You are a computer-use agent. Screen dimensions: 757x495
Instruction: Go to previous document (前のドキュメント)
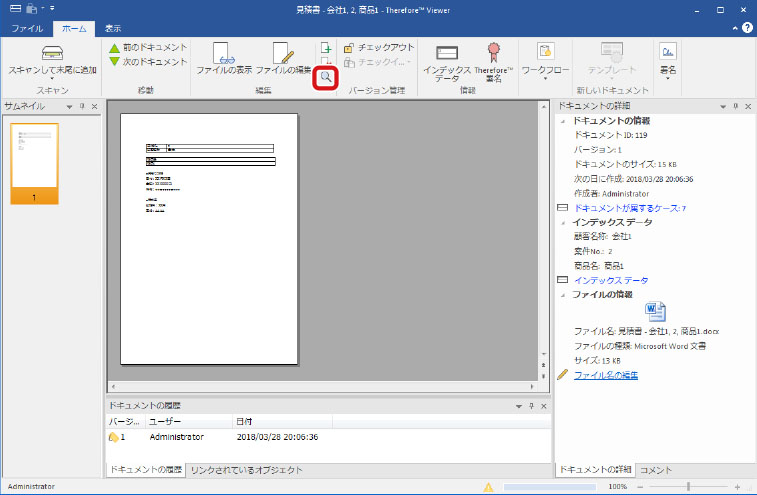114,47
